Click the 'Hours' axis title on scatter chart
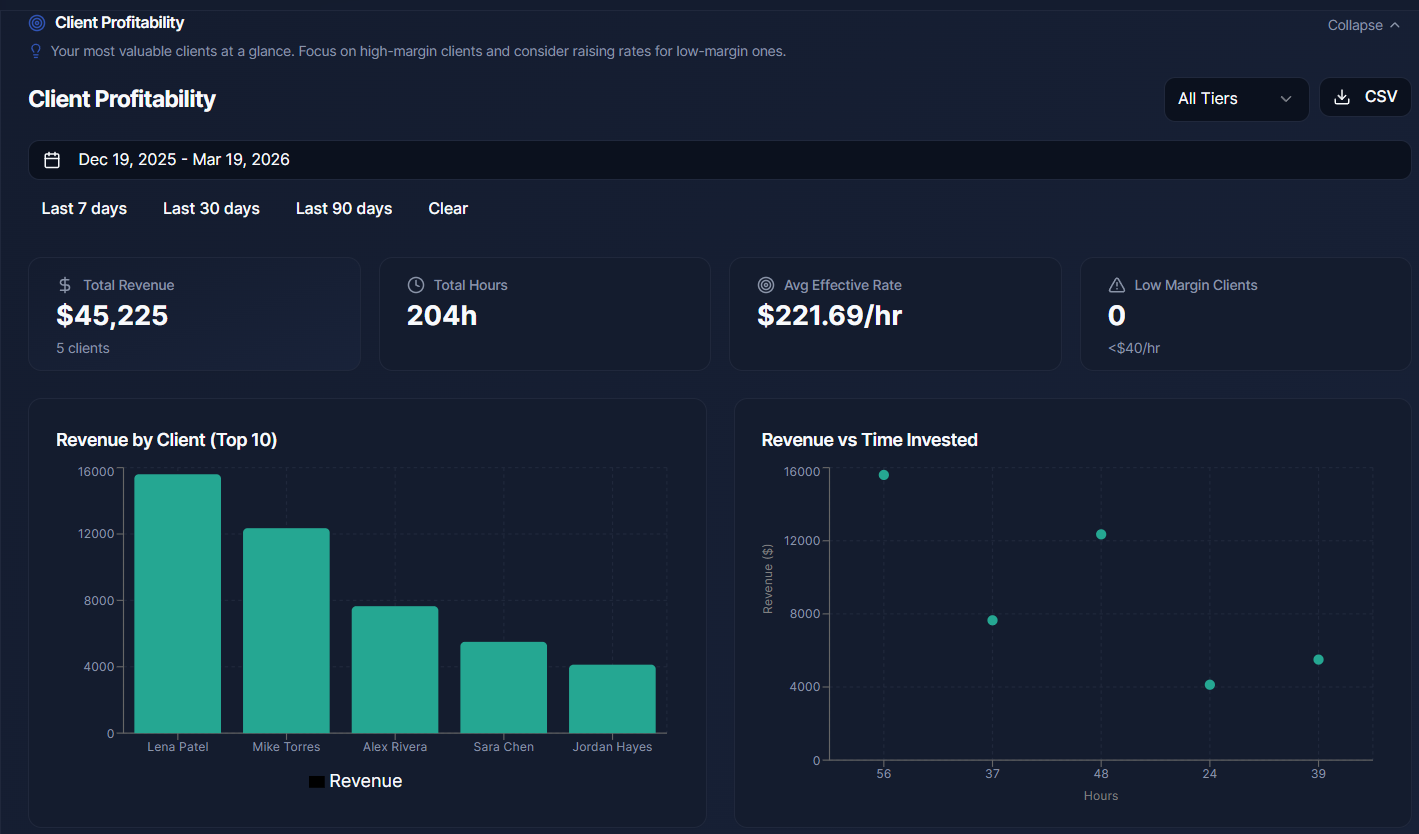The width and height of the screenshot is (1419, 834). click(1101, 796)
